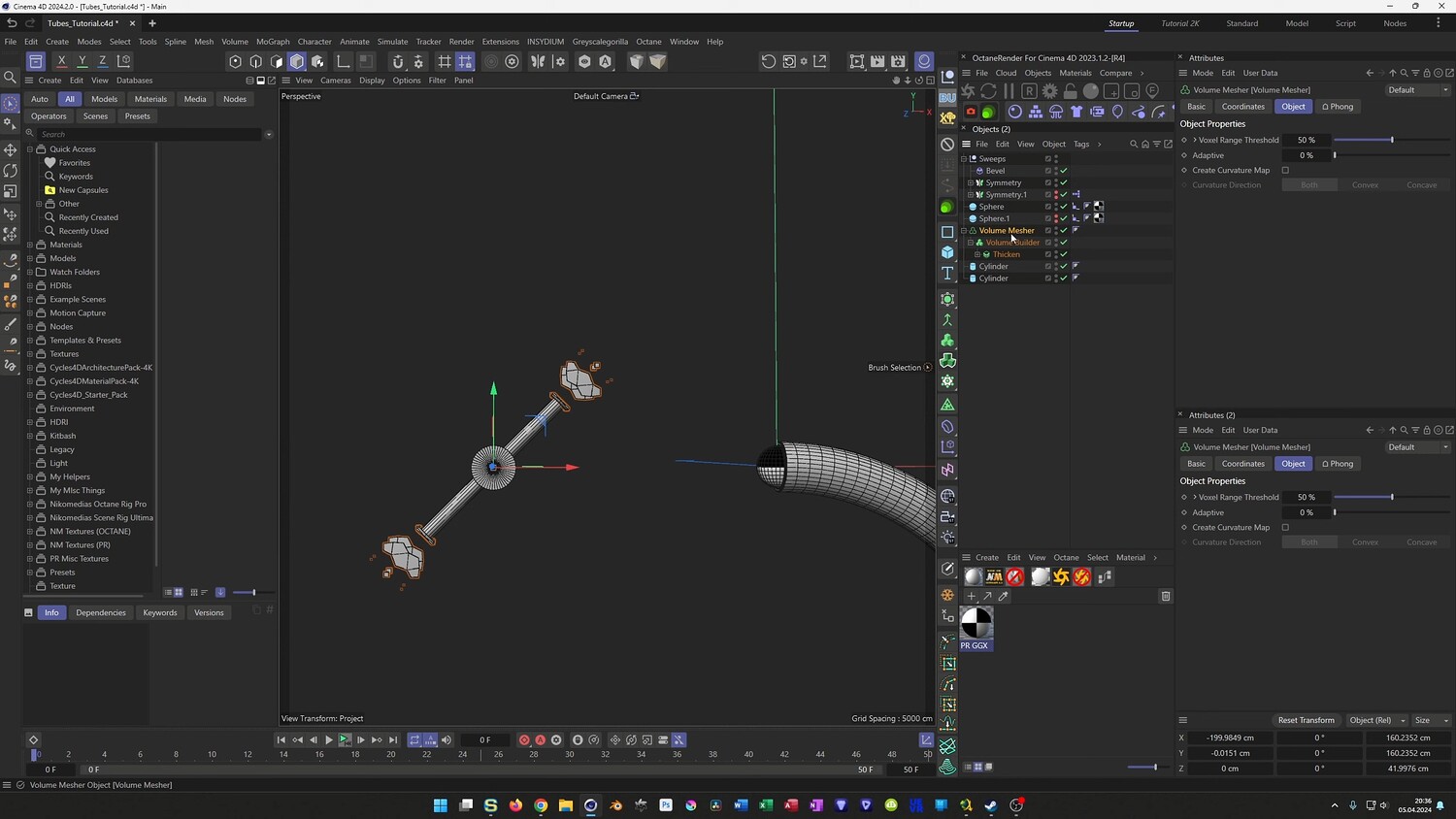Image resolution: width=1456 pixels, height=819 pixels.
Task: Activate Model mode icon
Action: click(x=297, y=61)
